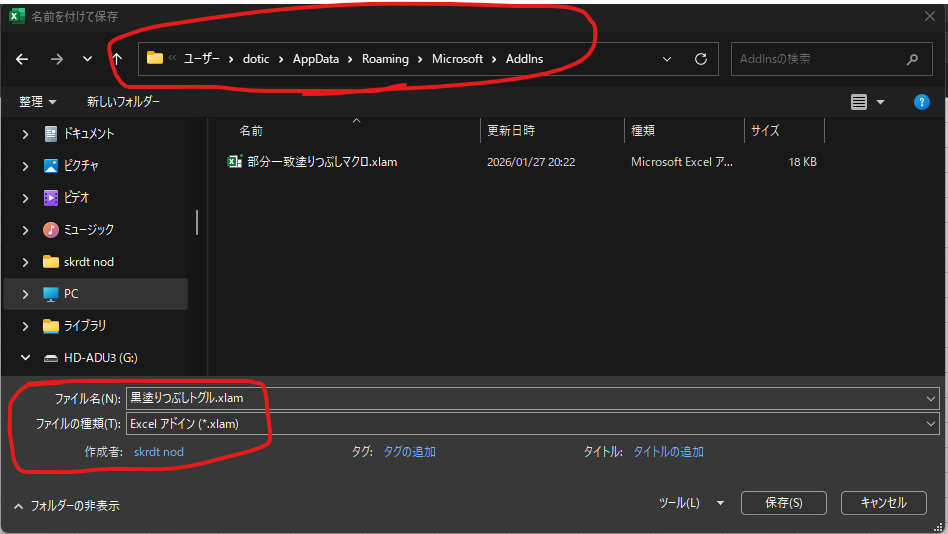Expand the ドキュメント tree node
This screenshot has width=948, height=534.
[x=25, y=134]
